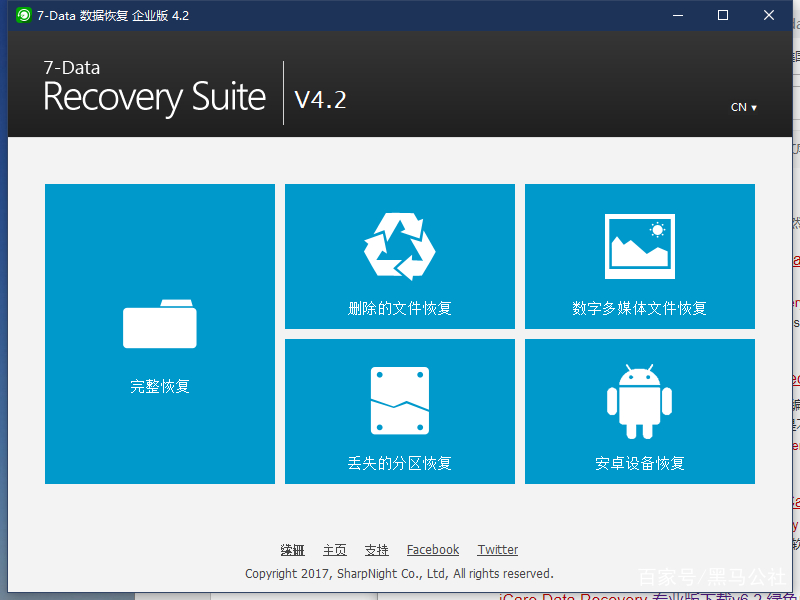Image resolution: width=800 pixels, height=600 pixels.
Task: Open the 支持 support link
Action: (x=377, y=550)
